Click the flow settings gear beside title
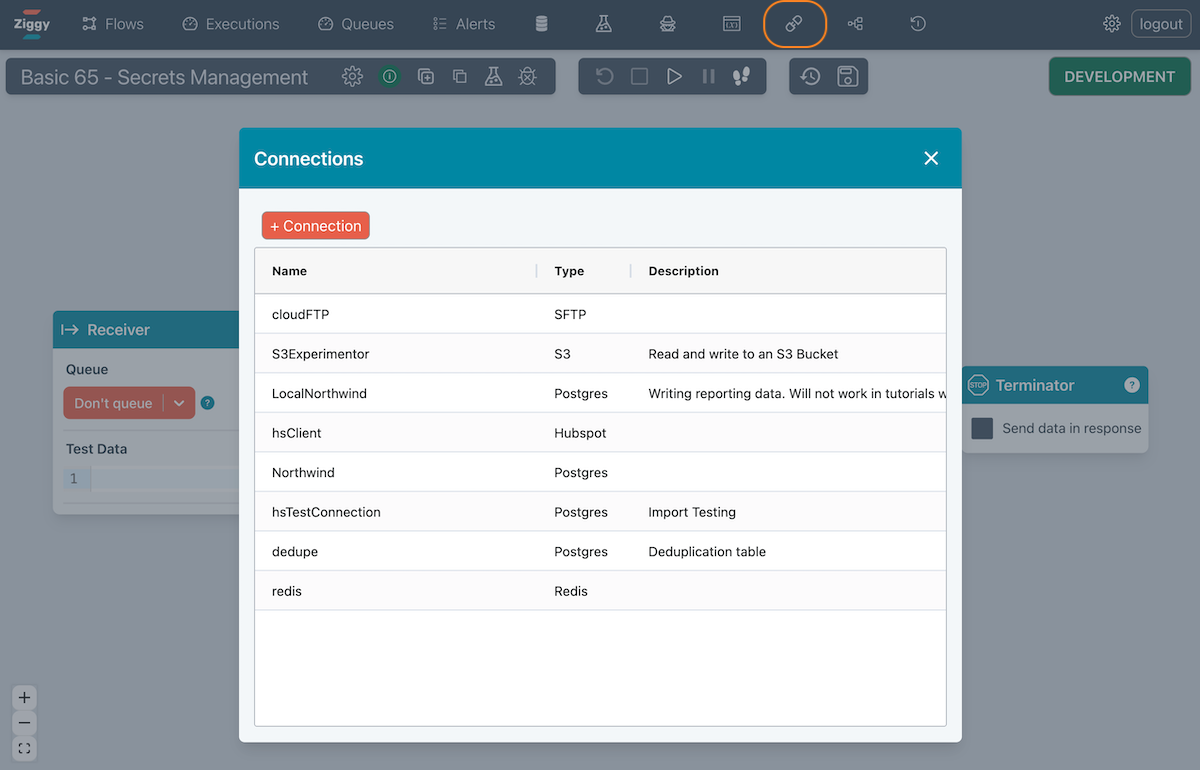 352,77
